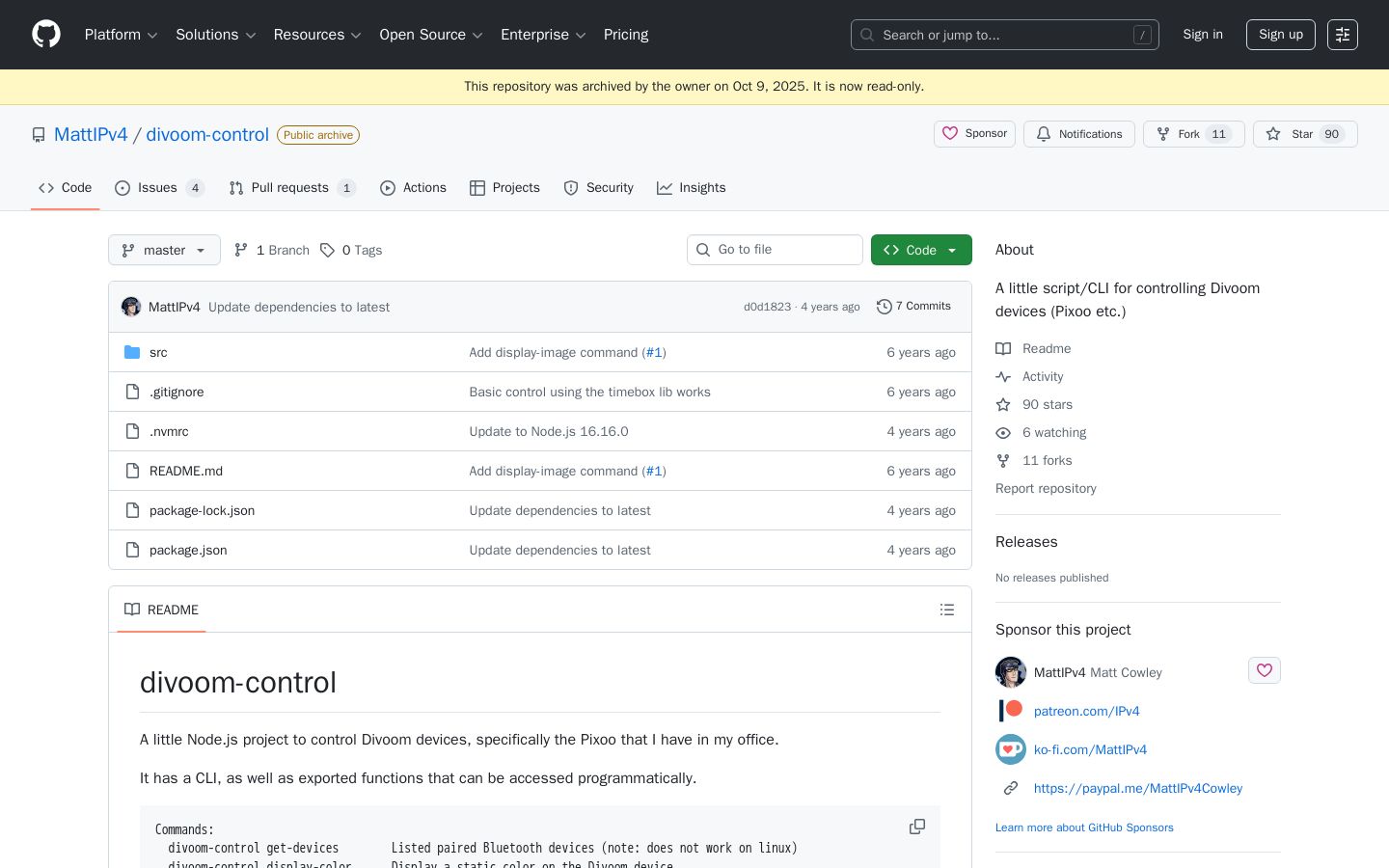Switch to the Pull requests tab

(x=292, y=188)
